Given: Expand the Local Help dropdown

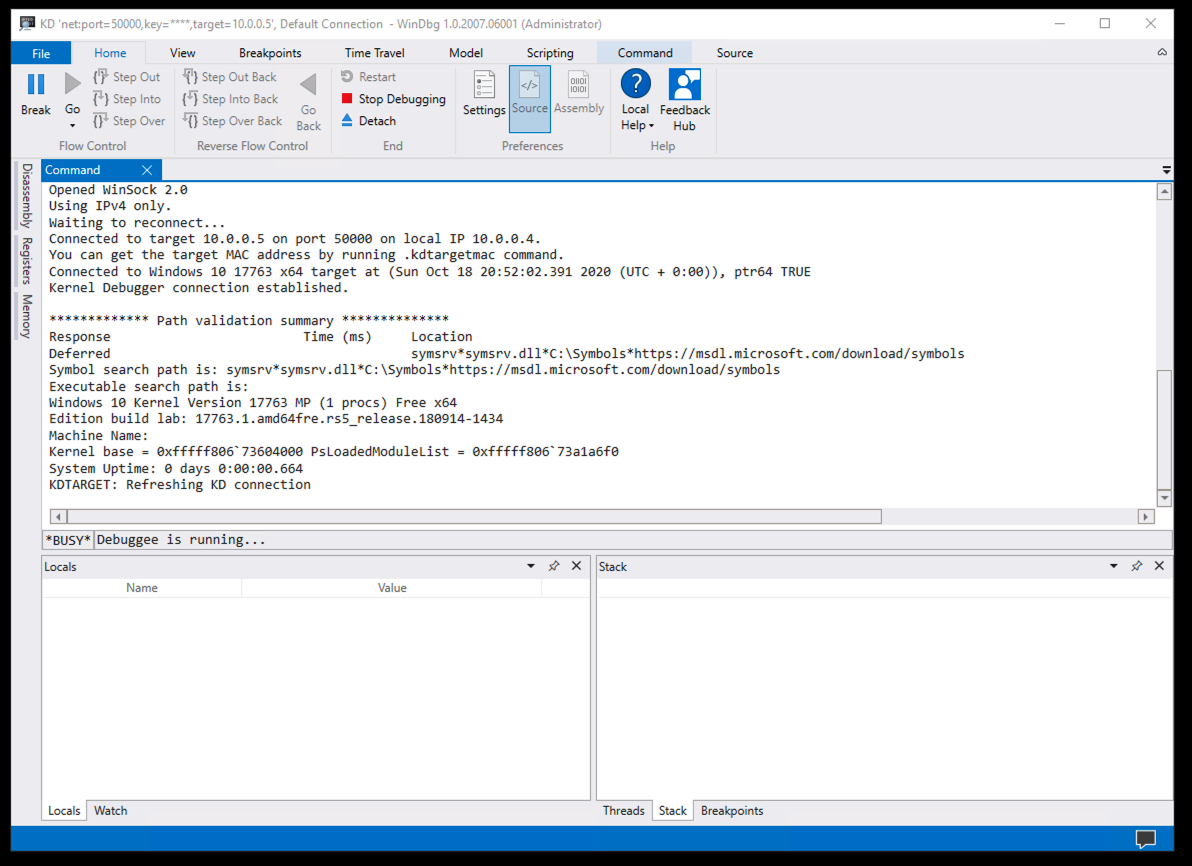Looking at the screenshot, I should 651,126.
